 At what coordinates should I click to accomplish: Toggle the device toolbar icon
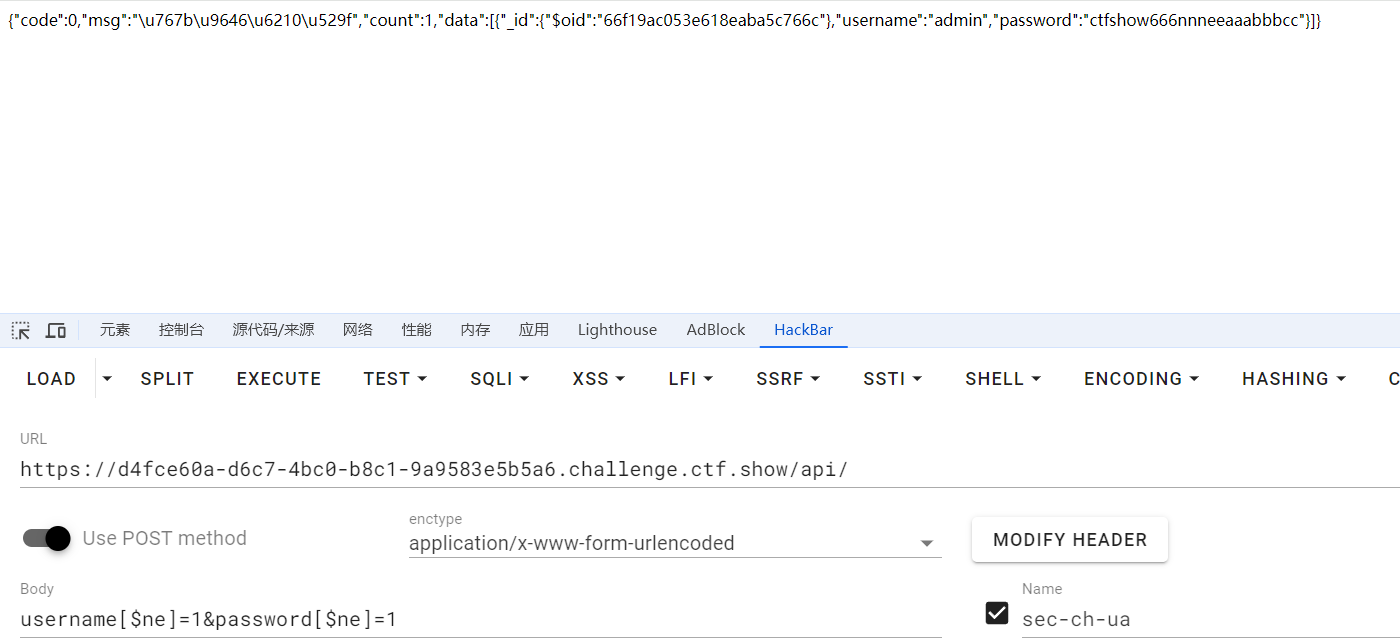(56, 330)
